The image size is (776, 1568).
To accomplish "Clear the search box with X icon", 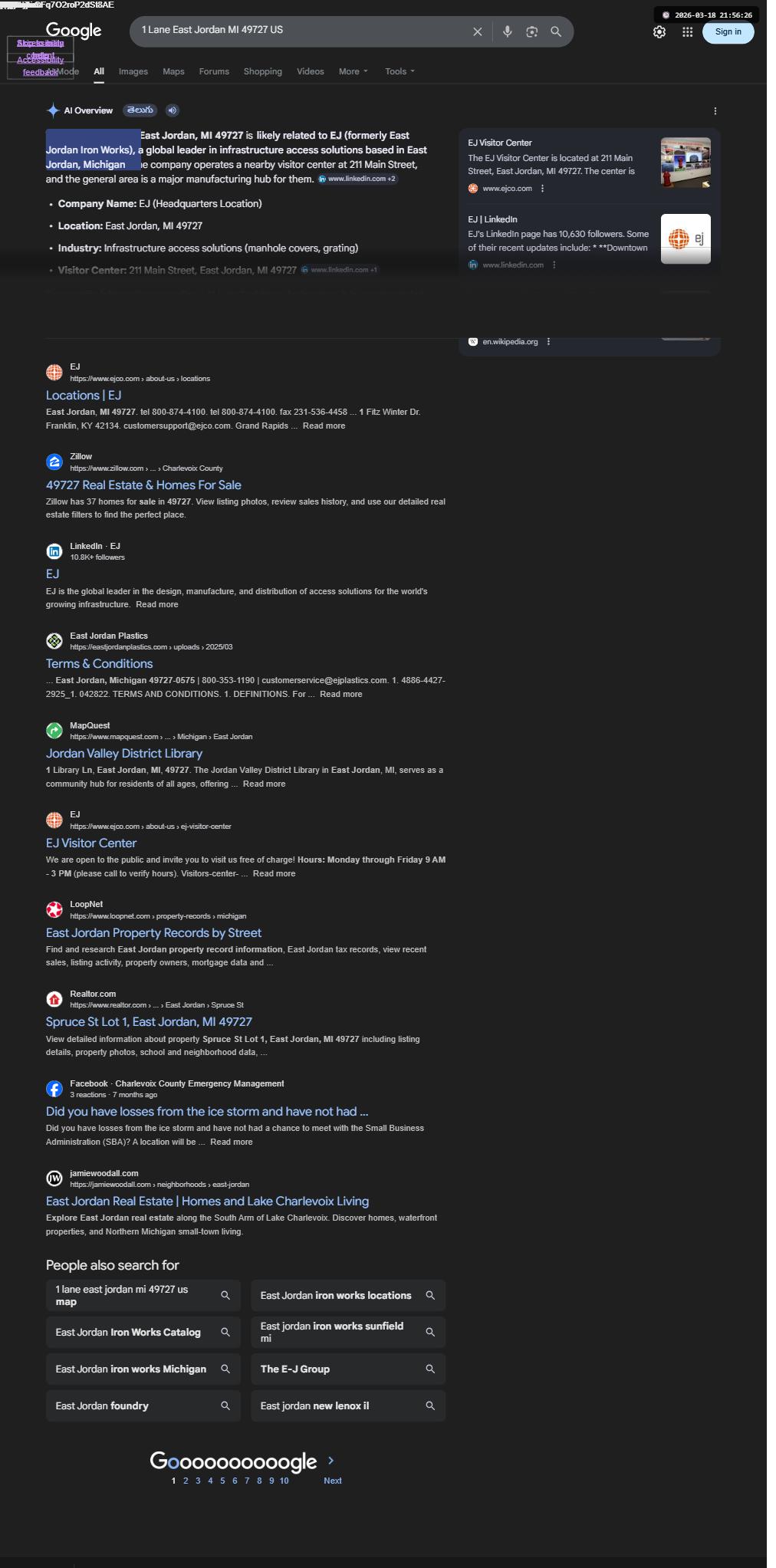I will click(x=477, y=31).
